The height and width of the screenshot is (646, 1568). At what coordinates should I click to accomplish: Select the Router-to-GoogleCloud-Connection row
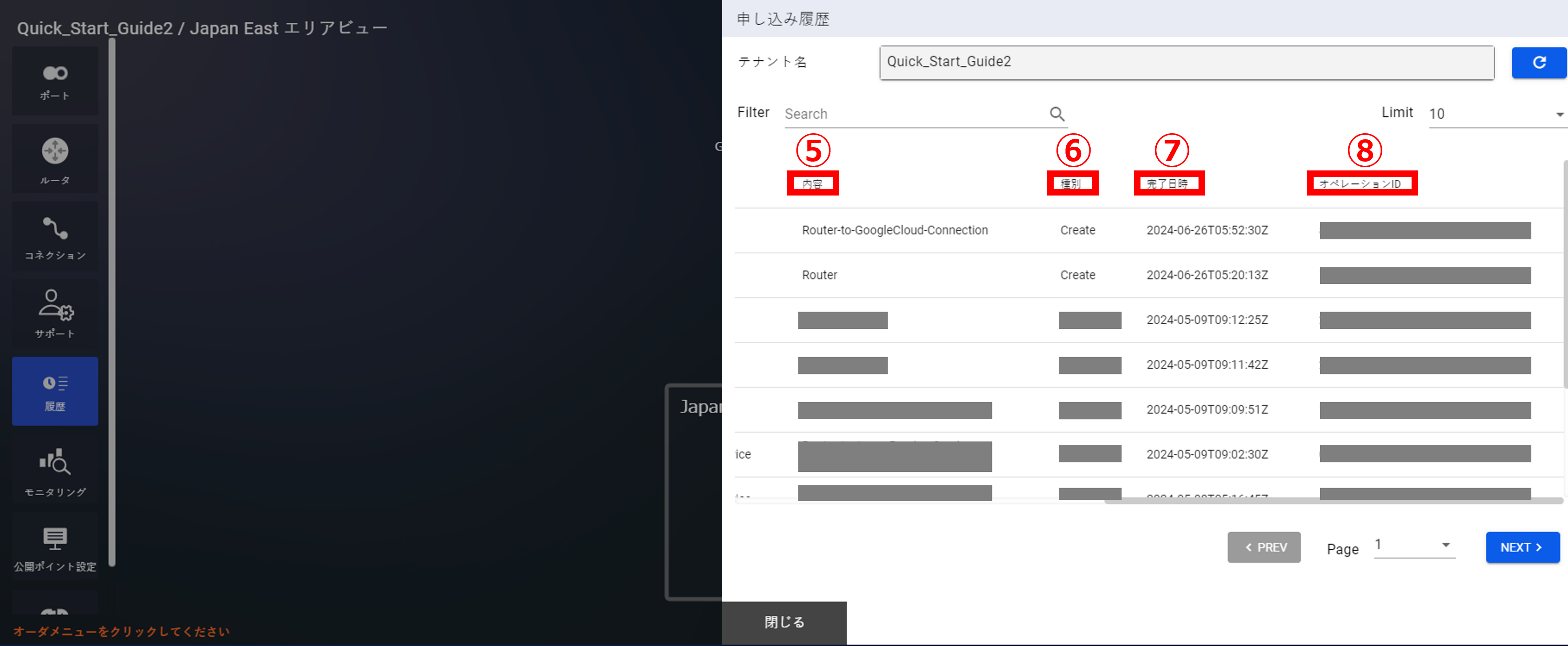click(x=895, y=230)
